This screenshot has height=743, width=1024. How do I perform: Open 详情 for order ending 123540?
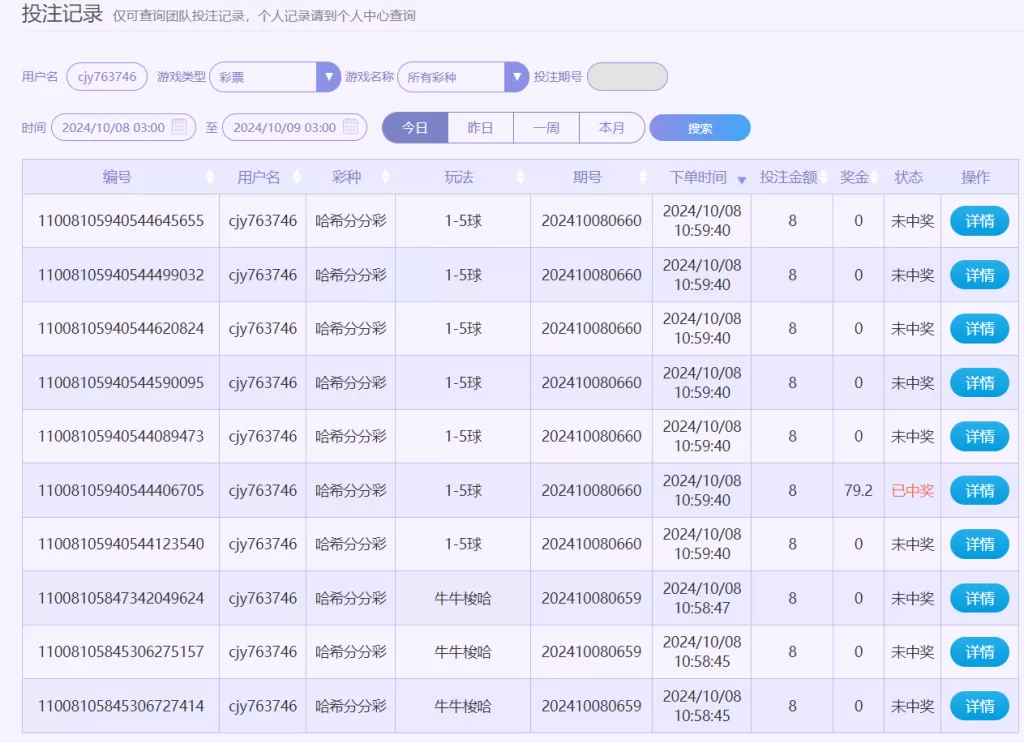pos(980,544)
